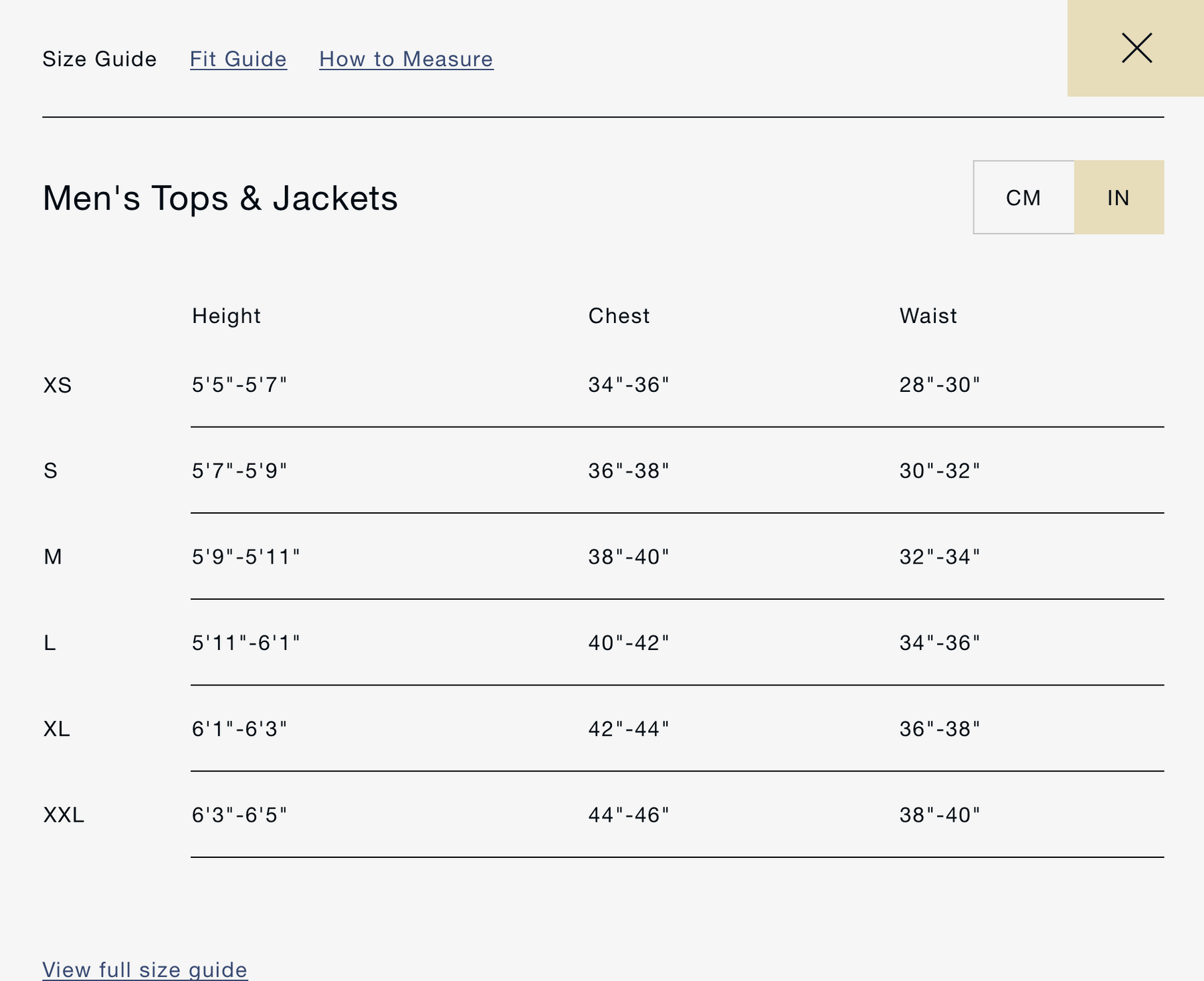Click the View full size guide link

point(145,969)
